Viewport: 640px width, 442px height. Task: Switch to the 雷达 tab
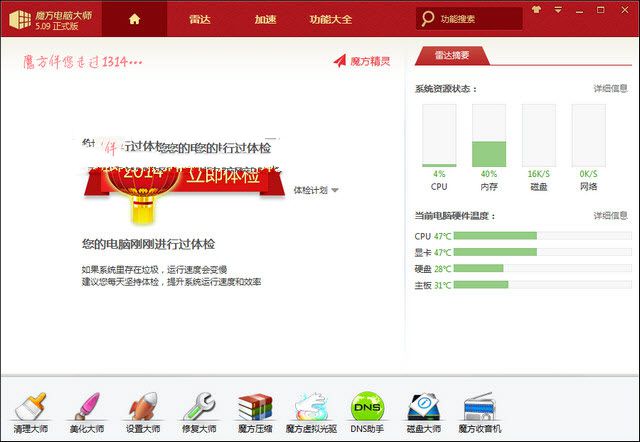pyautogui.click(x=200, y=19)
